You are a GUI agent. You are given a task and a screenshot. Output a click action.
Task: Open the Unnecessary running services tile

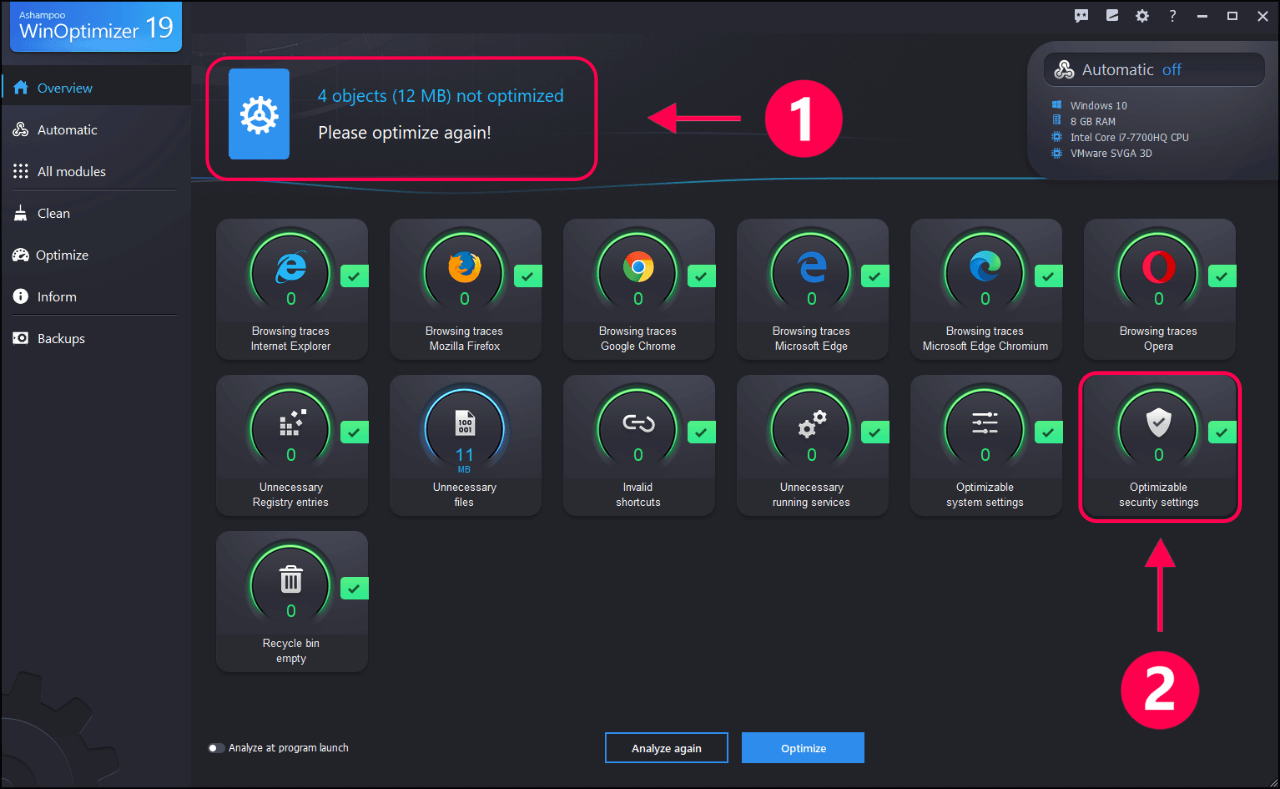coord(812,445)
